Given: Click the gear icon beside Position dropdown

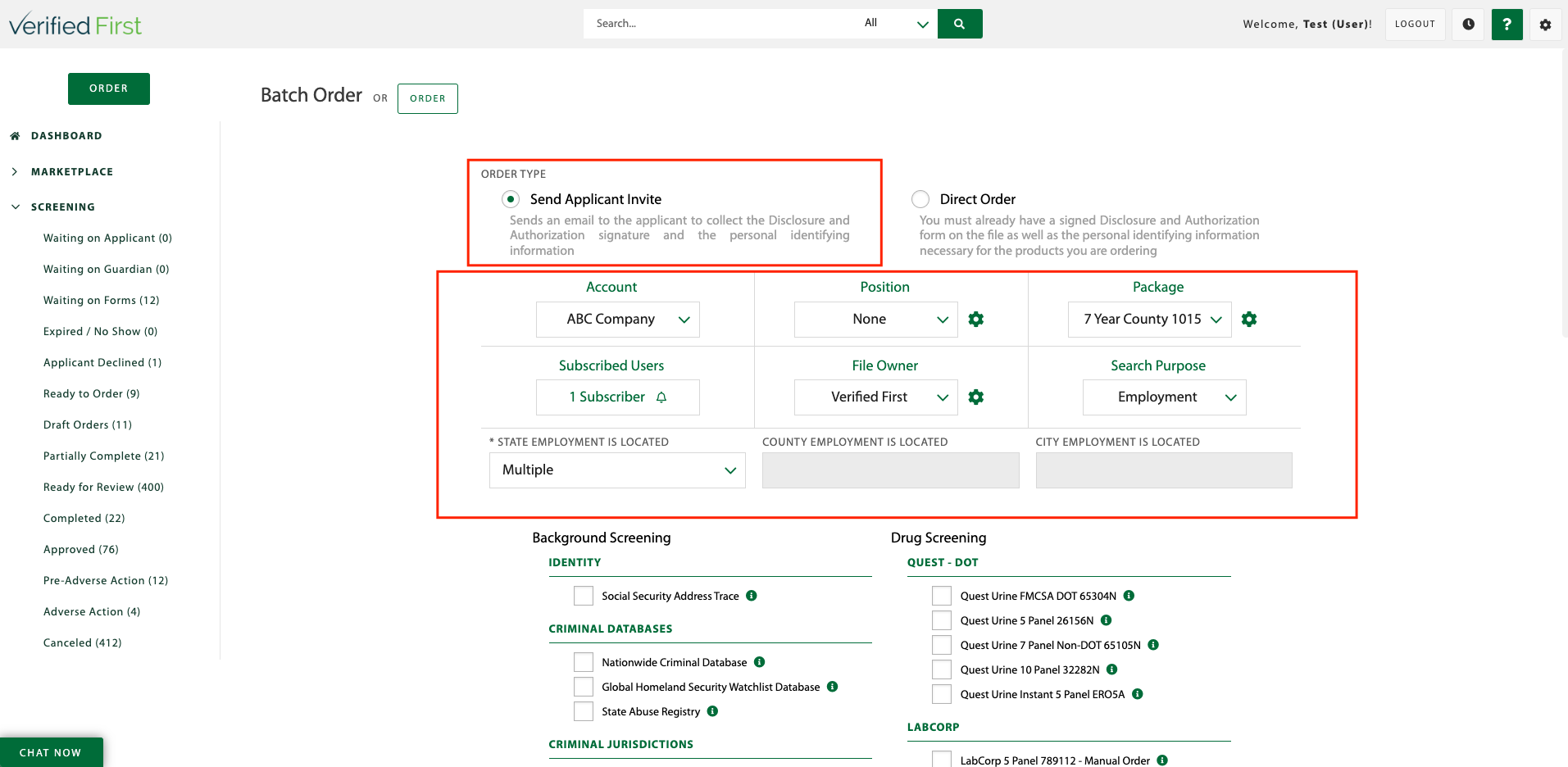Looking at the screenshot, I should [x=975, y=319].
